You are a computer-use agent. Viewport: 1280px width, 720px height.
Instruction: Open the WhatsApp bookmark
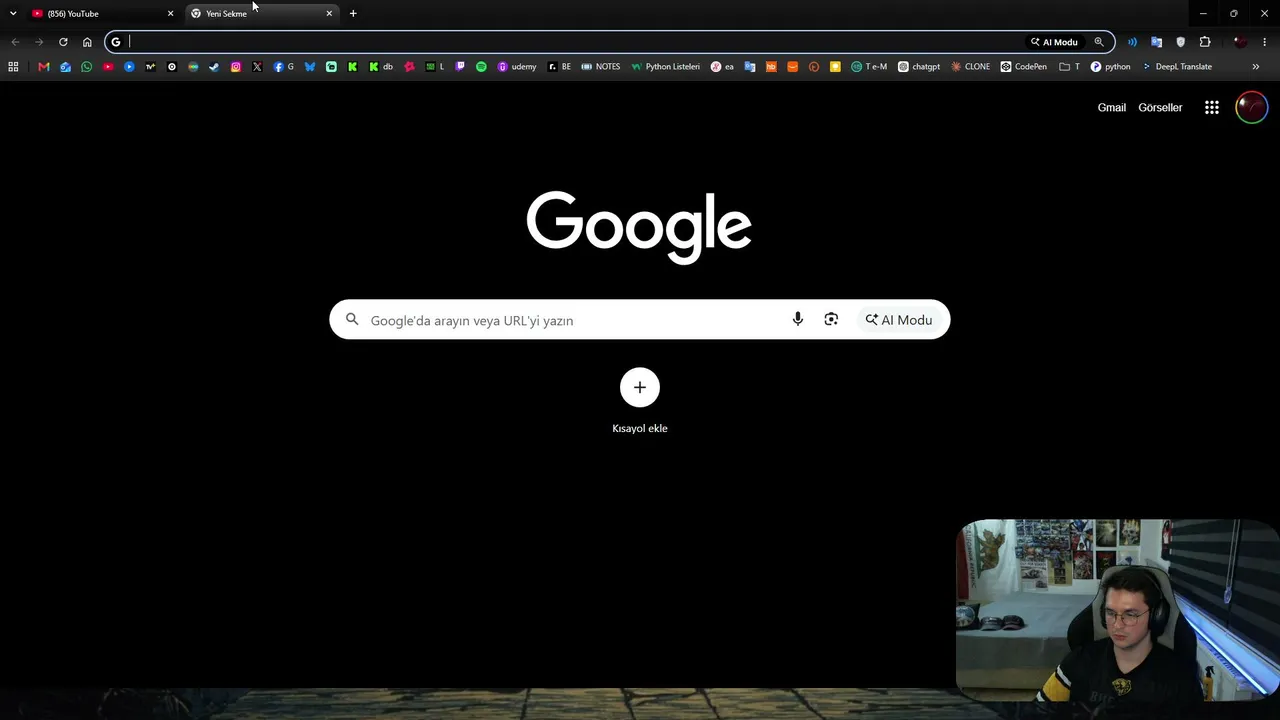[87, 67]
